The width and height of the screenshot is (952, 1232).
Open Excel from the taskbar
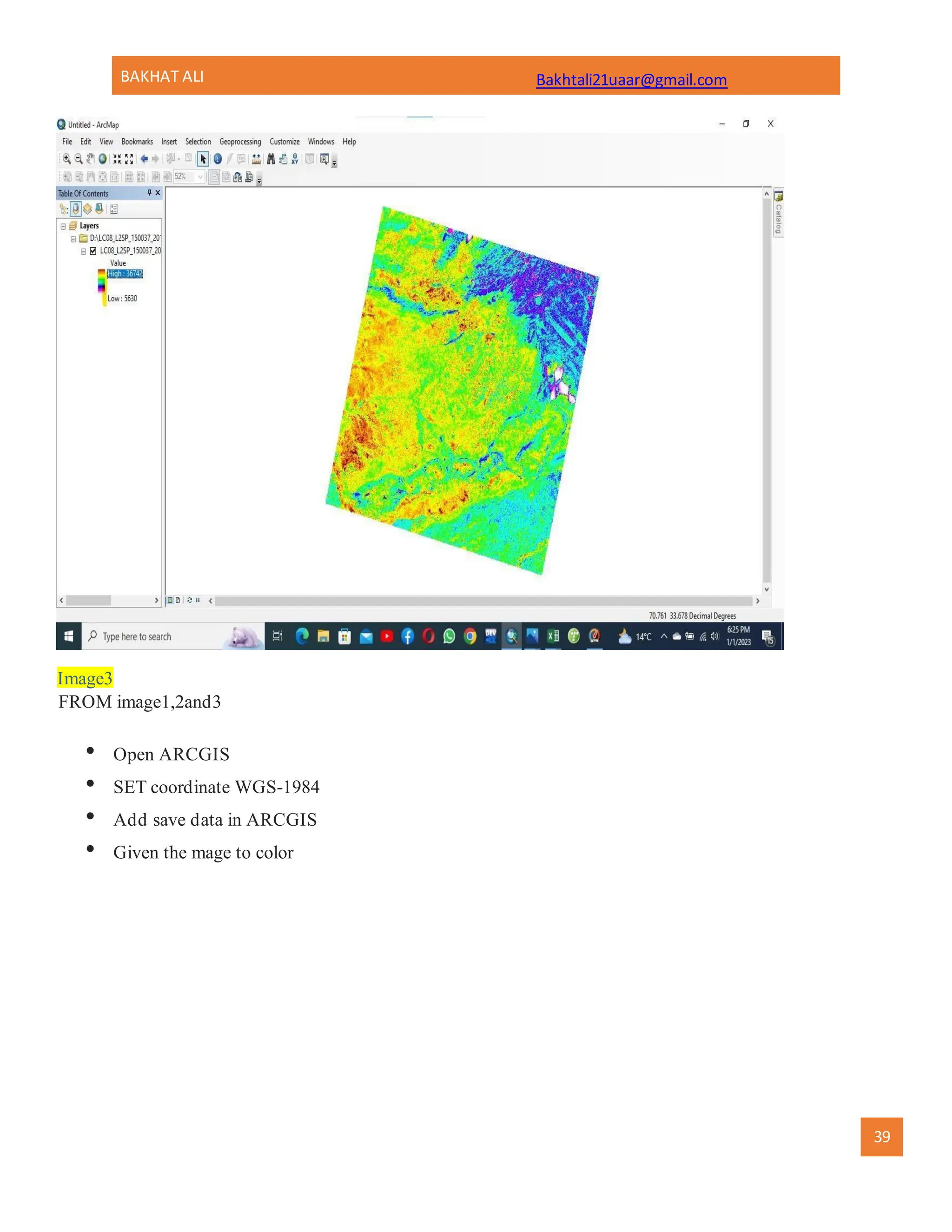(553, 636)
